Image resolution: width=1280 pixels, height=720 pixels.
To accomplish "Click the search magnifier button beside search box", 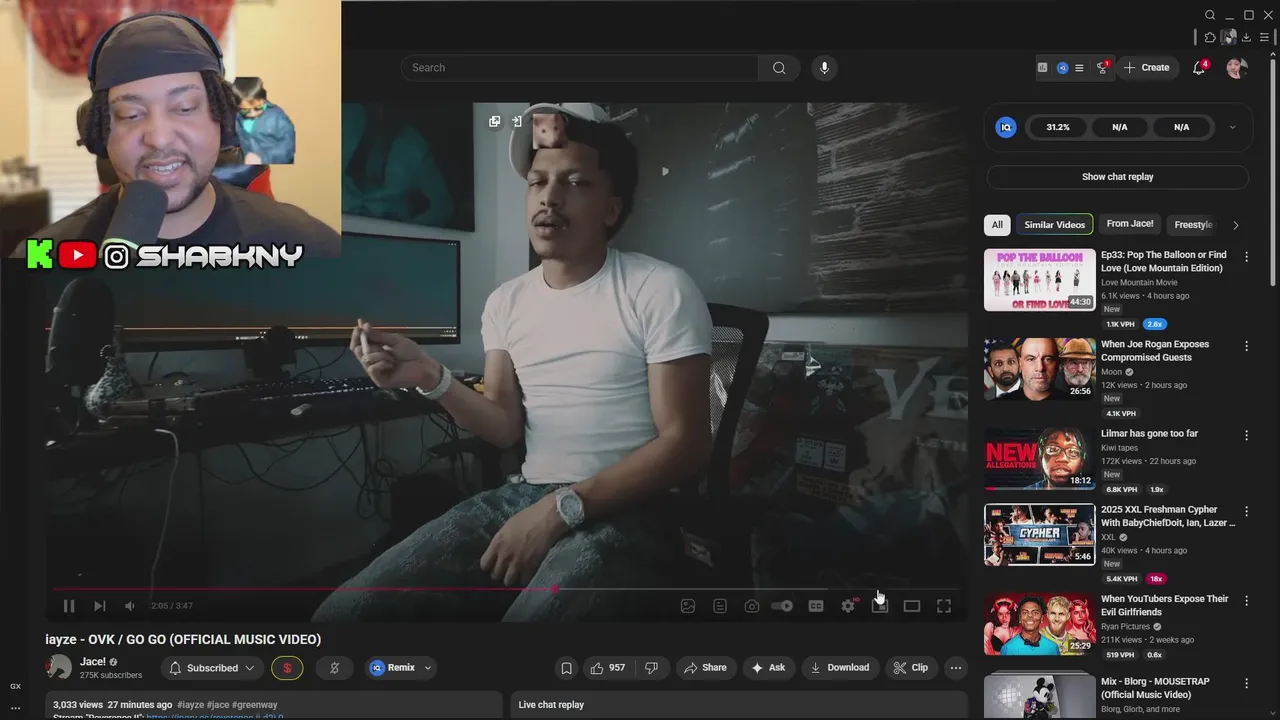I will coord(779,68).
